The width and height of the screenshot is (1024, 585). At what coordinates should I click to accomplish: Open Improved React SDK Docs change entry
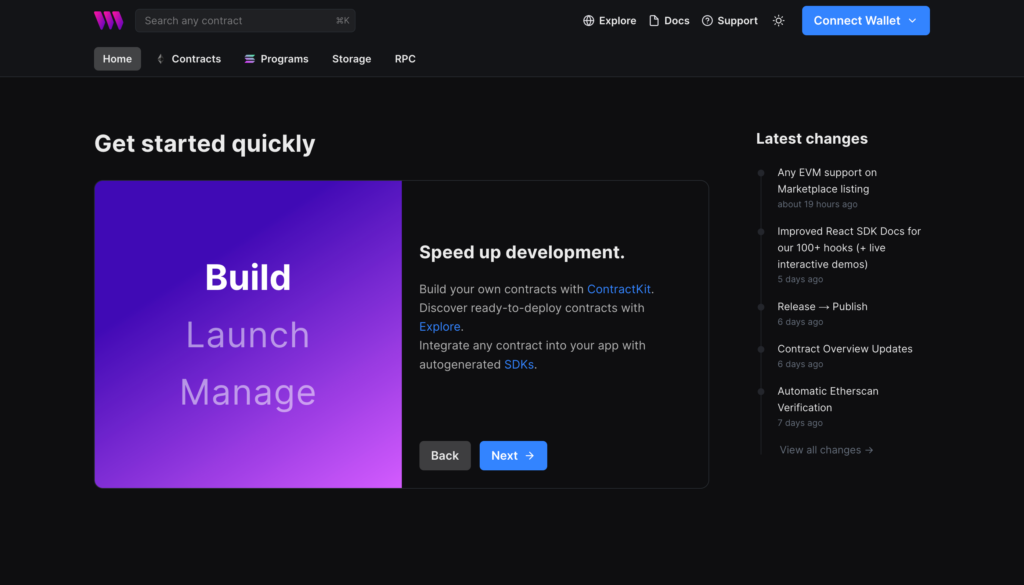pyautogui.click(x=849, y=247)
